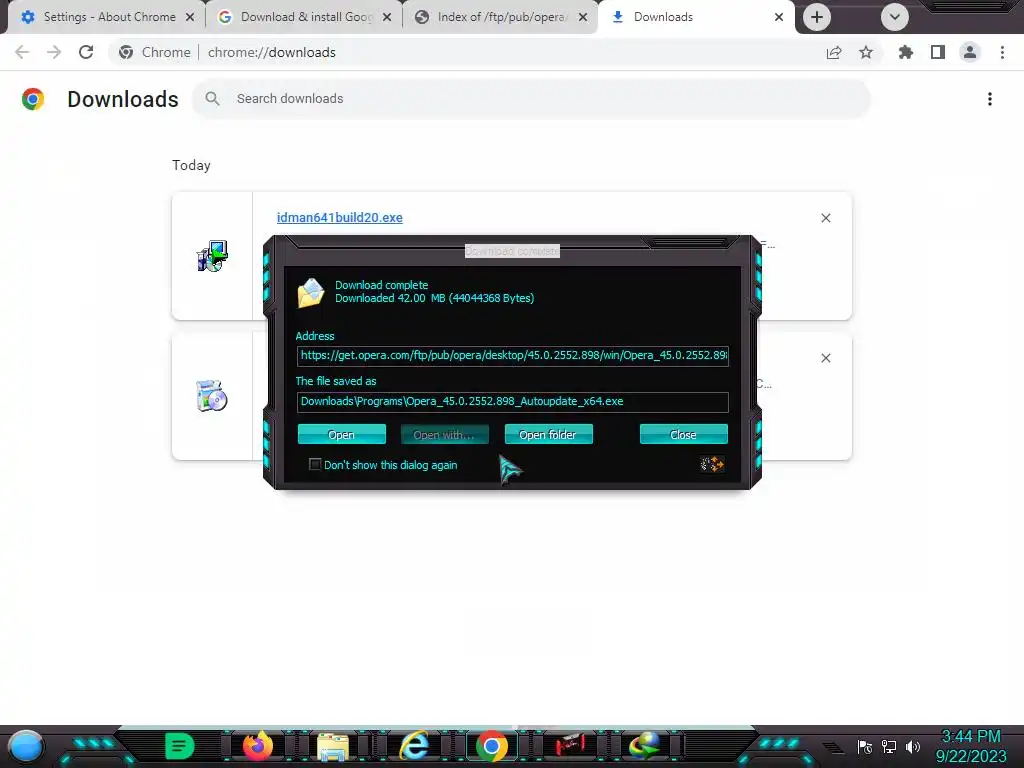The width and height of the screenshot is (1024, 768).
Task: Open Internet Download Manager taskbar icon
Action: [x=645, y=746]
